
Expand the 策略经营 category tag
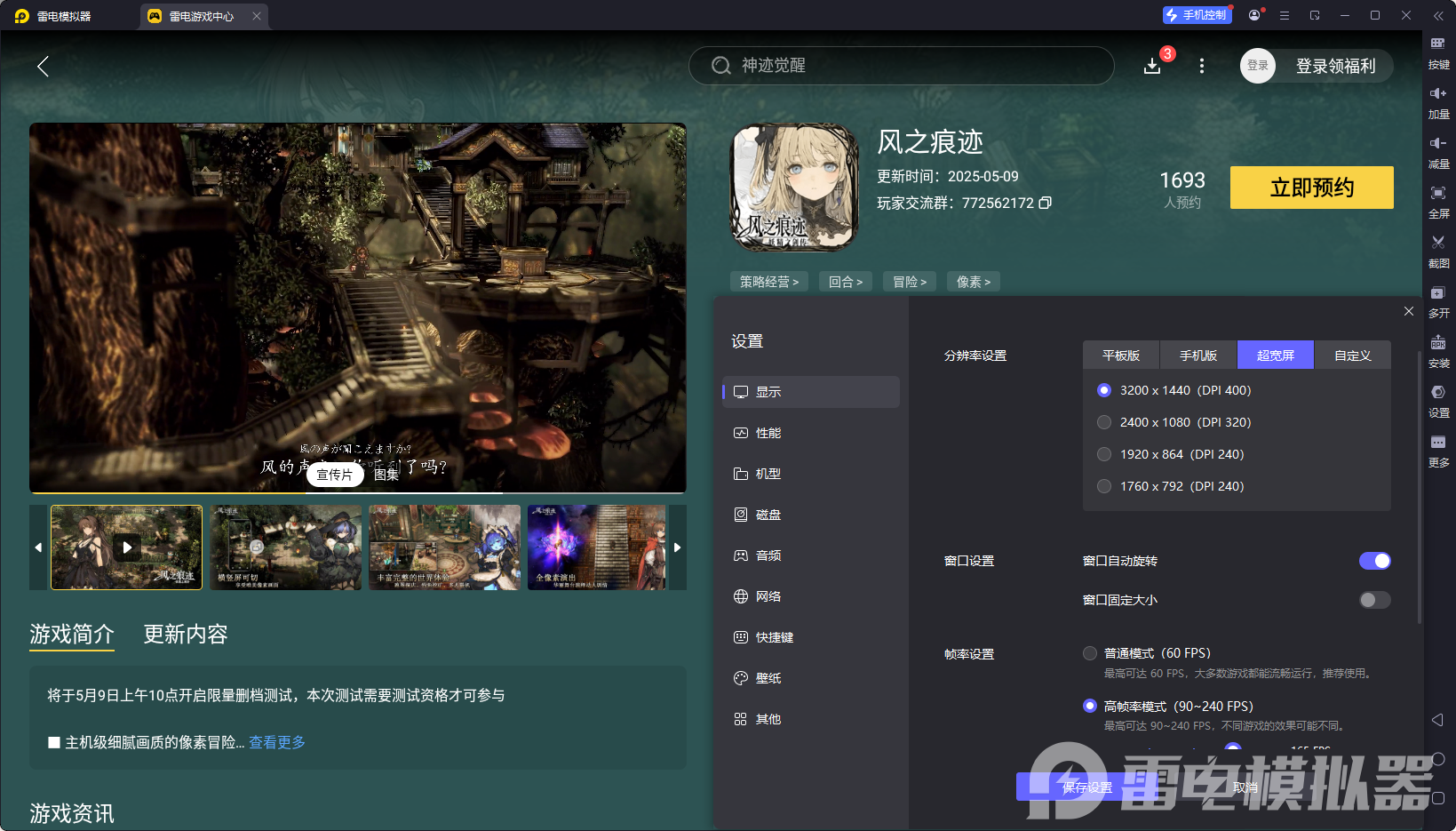coord(768,282)
